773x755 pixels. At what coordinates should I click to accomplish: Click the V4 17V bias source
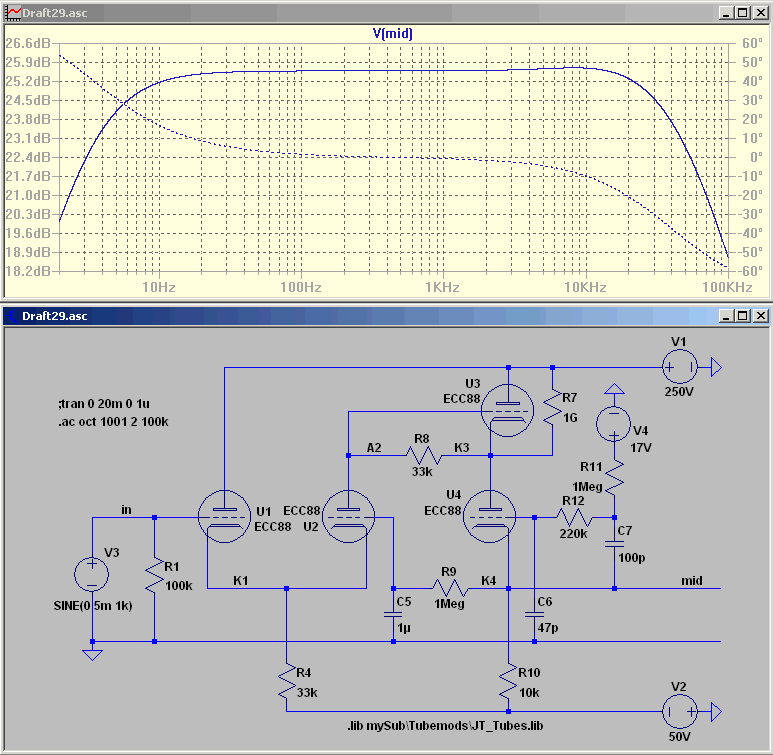click(x=614, y=424)
